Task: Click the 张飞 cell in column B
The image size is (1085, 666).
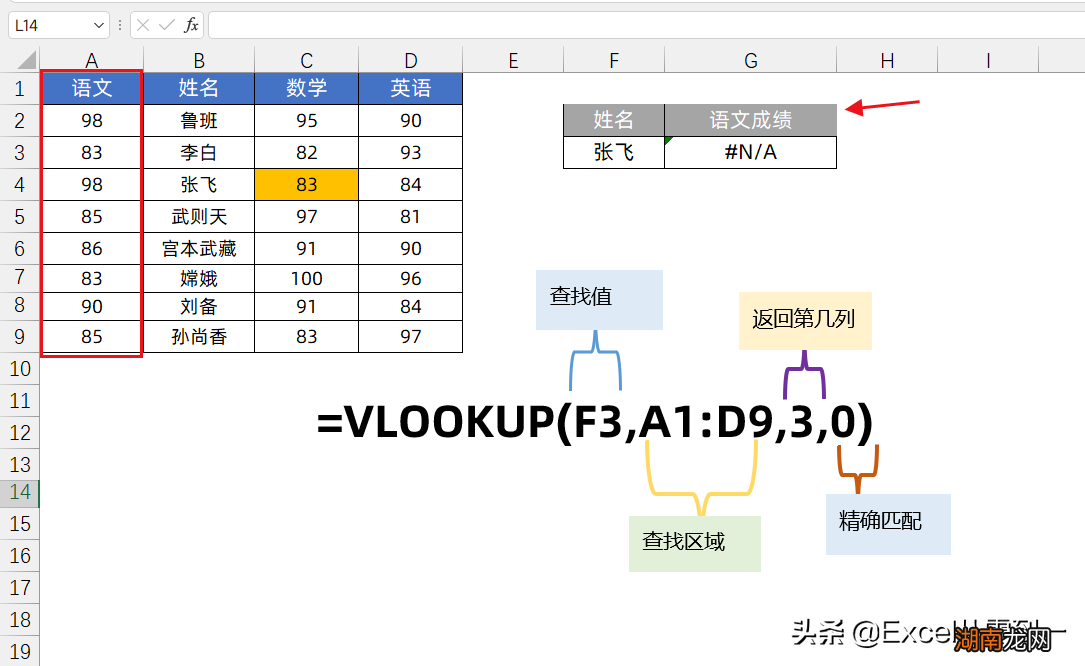Action: coord(198,184)
